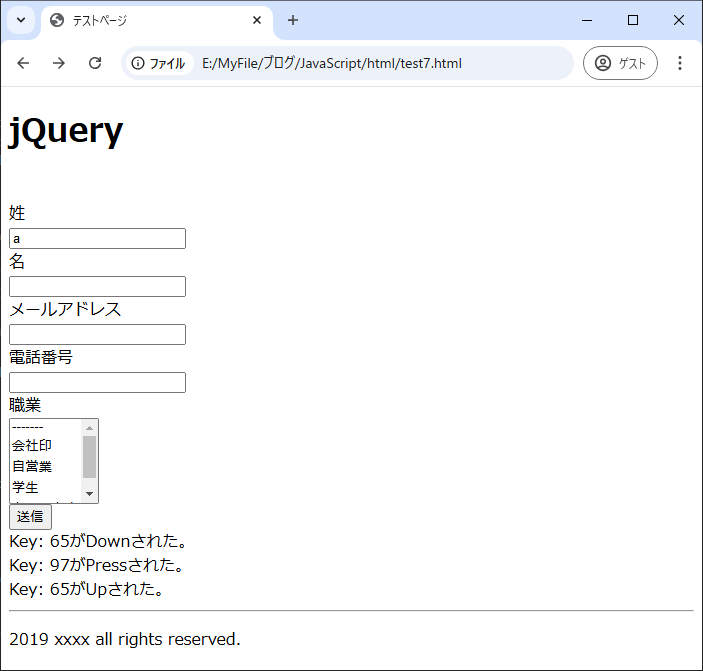Screen dimensions: 703x671
Task: Click the 職業 list scroll down arrow
Action: pyautogui.click(x=89, y=494)
